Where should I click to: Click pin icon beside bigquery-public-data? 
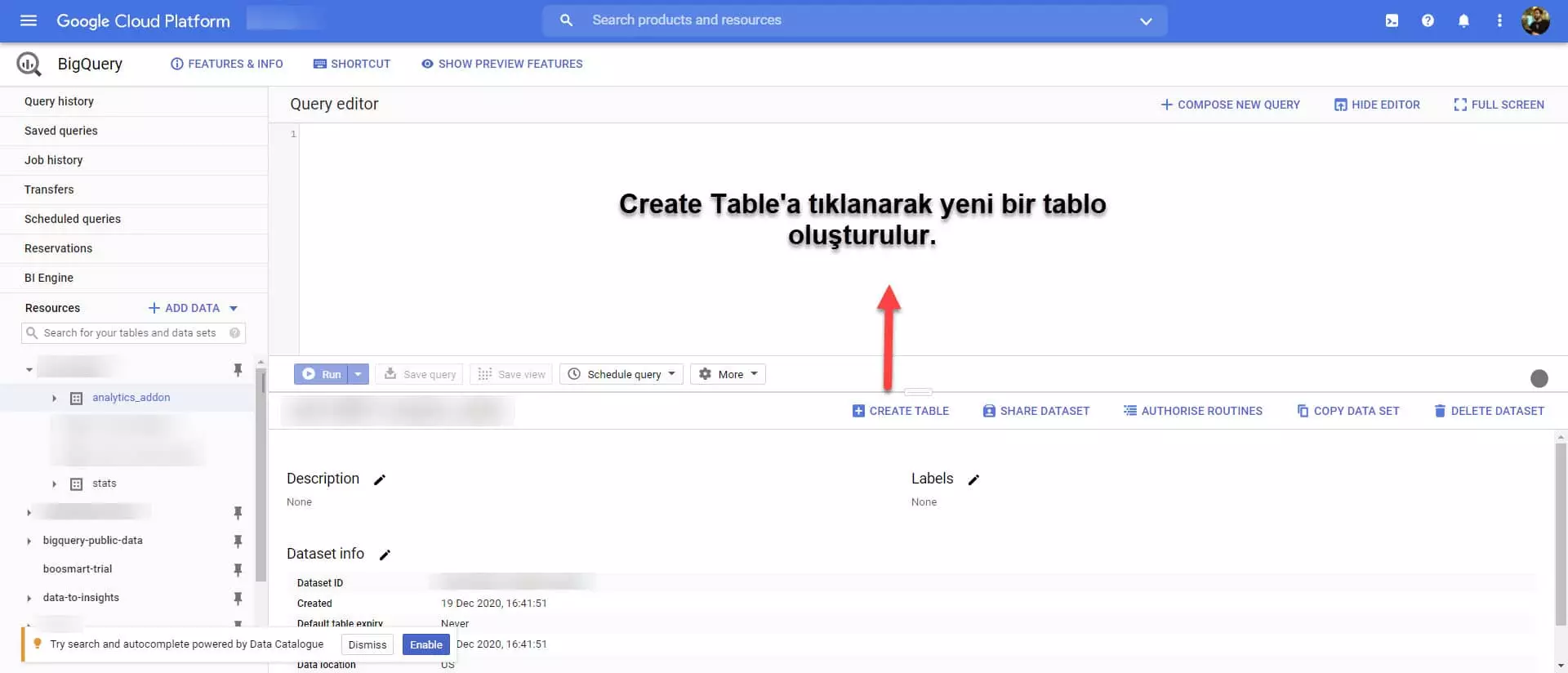[x=238, y=541]
